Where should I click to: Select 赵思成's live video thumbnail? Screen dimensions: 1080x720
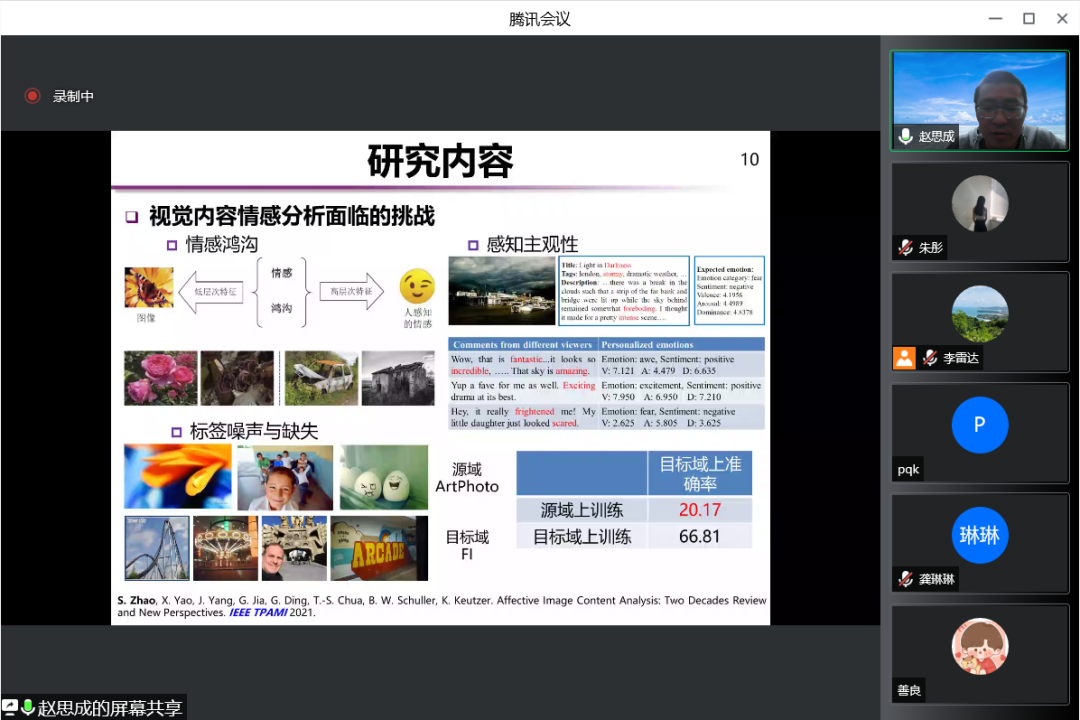(980, 100)
